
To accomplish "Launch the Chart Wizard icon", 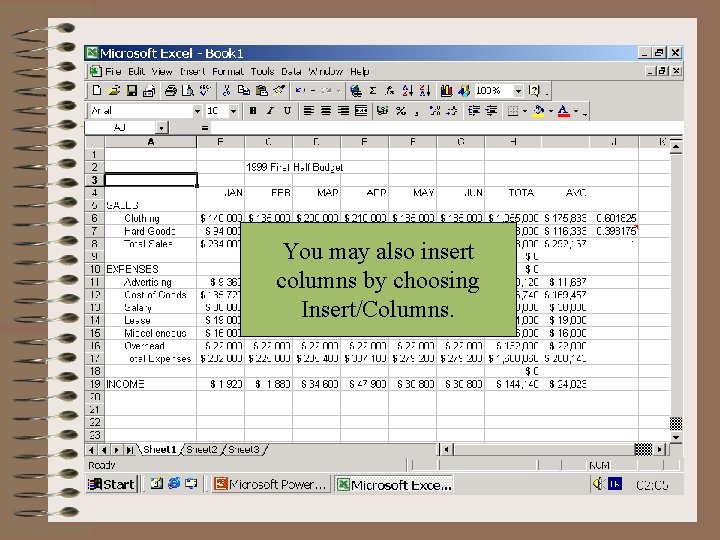I will point(446,90).
